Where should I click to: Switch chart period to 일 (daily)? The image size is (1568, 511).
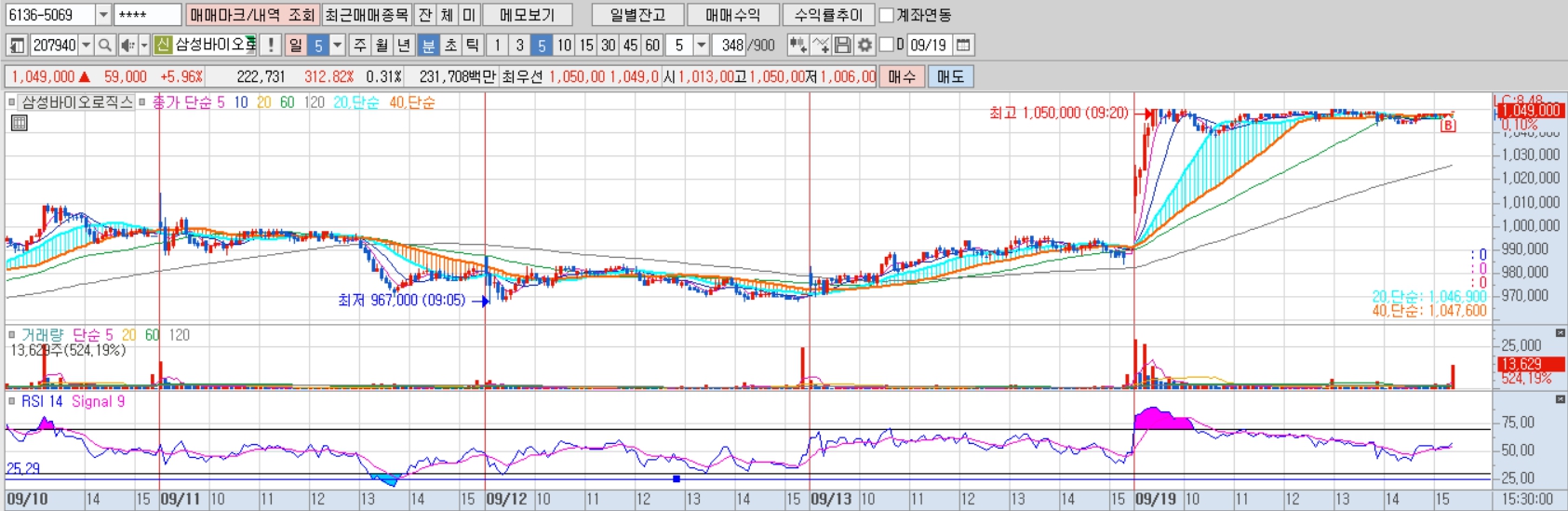(x=296, y=45)
